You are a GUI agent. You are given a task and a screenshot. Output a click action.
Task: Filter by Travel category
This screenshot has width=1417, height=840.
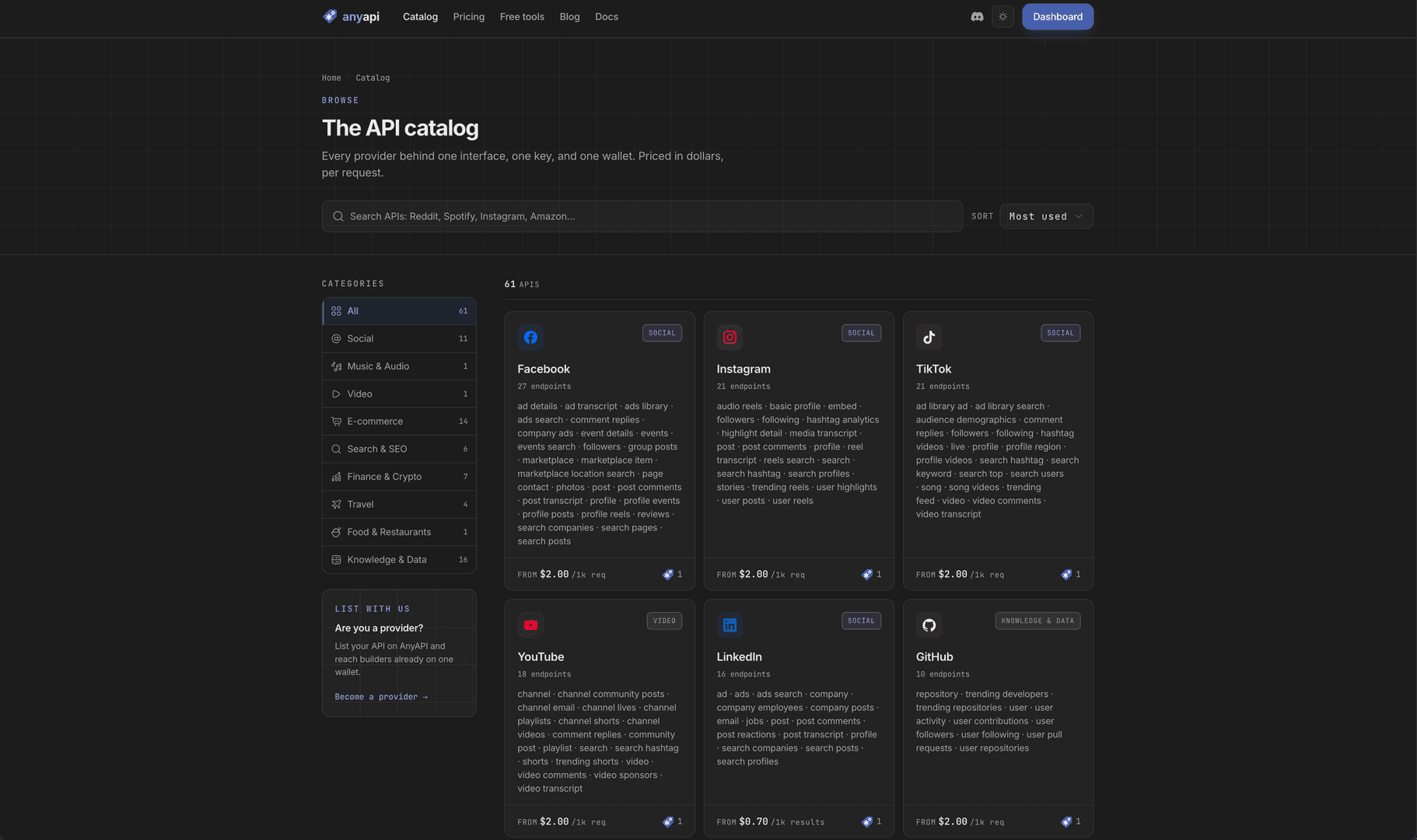pyautogui.click(x=399, y=505)
